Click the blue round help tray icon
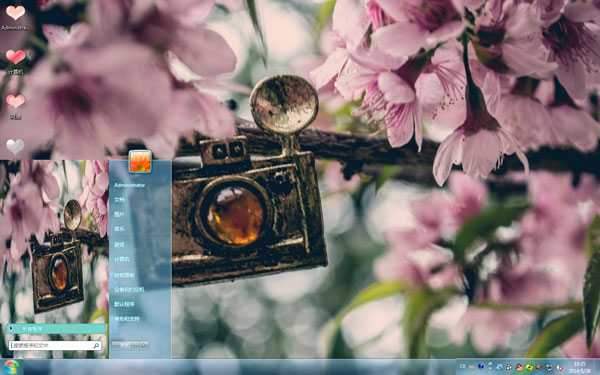 (481, 366)
